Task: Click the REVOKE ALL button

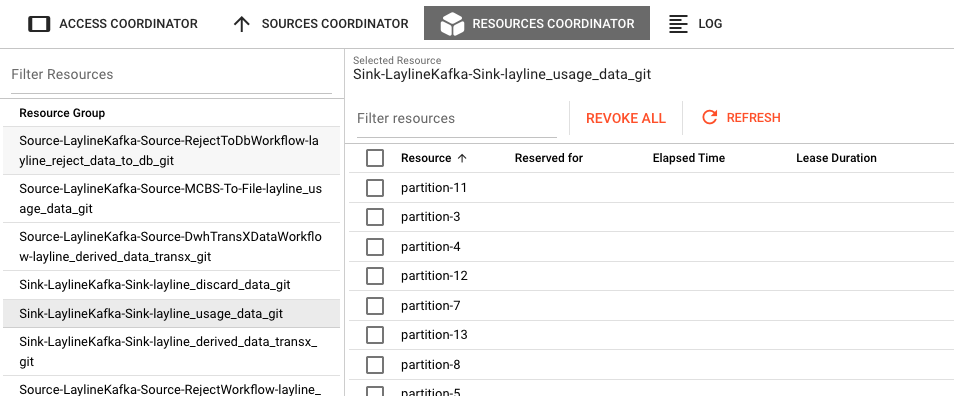Action: point(625,118)
